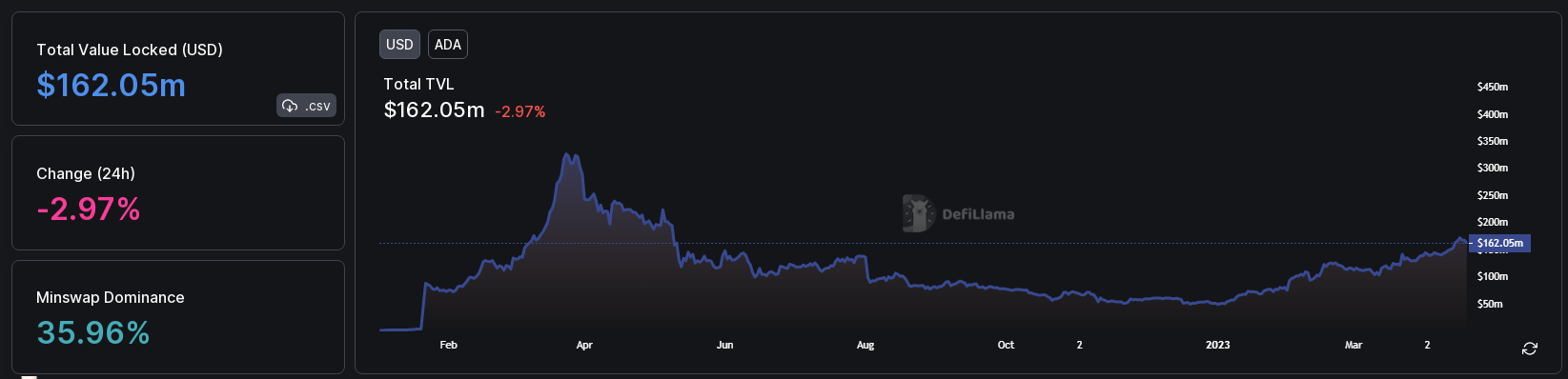Click the Minswap Dominance heading
1568x379 pixels.
tap(111, 297)
